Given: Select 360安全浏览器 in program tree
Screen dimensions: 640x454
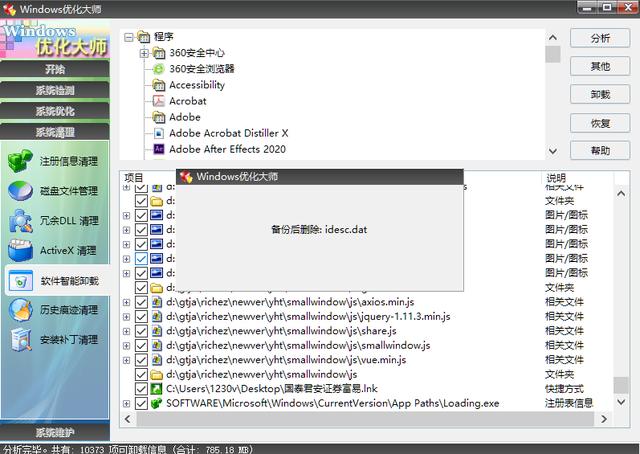Looking at the screenshot, I should [x=202, y=69].
